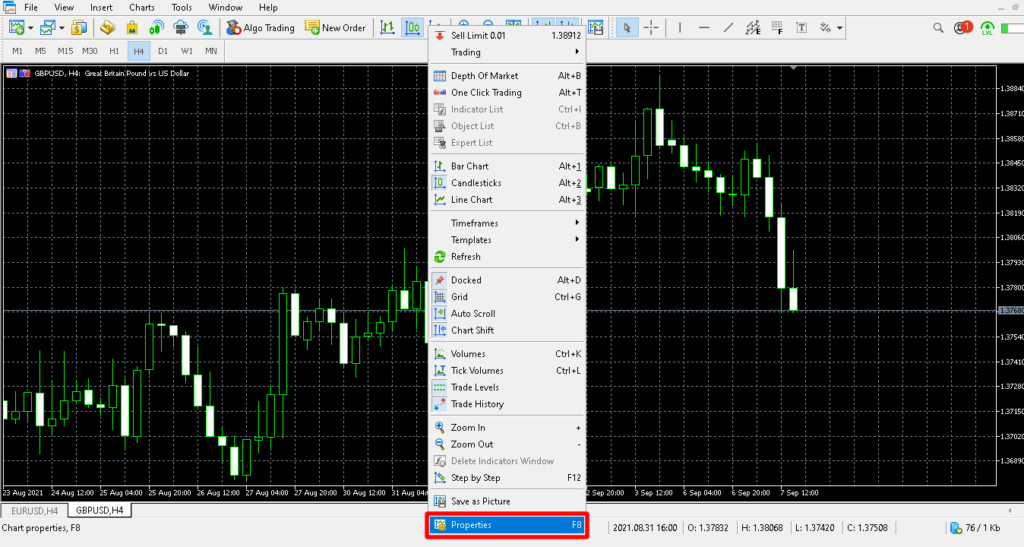
Task: Select the GBPUSD,H4 chart tab
Action: tap(99, 510)
